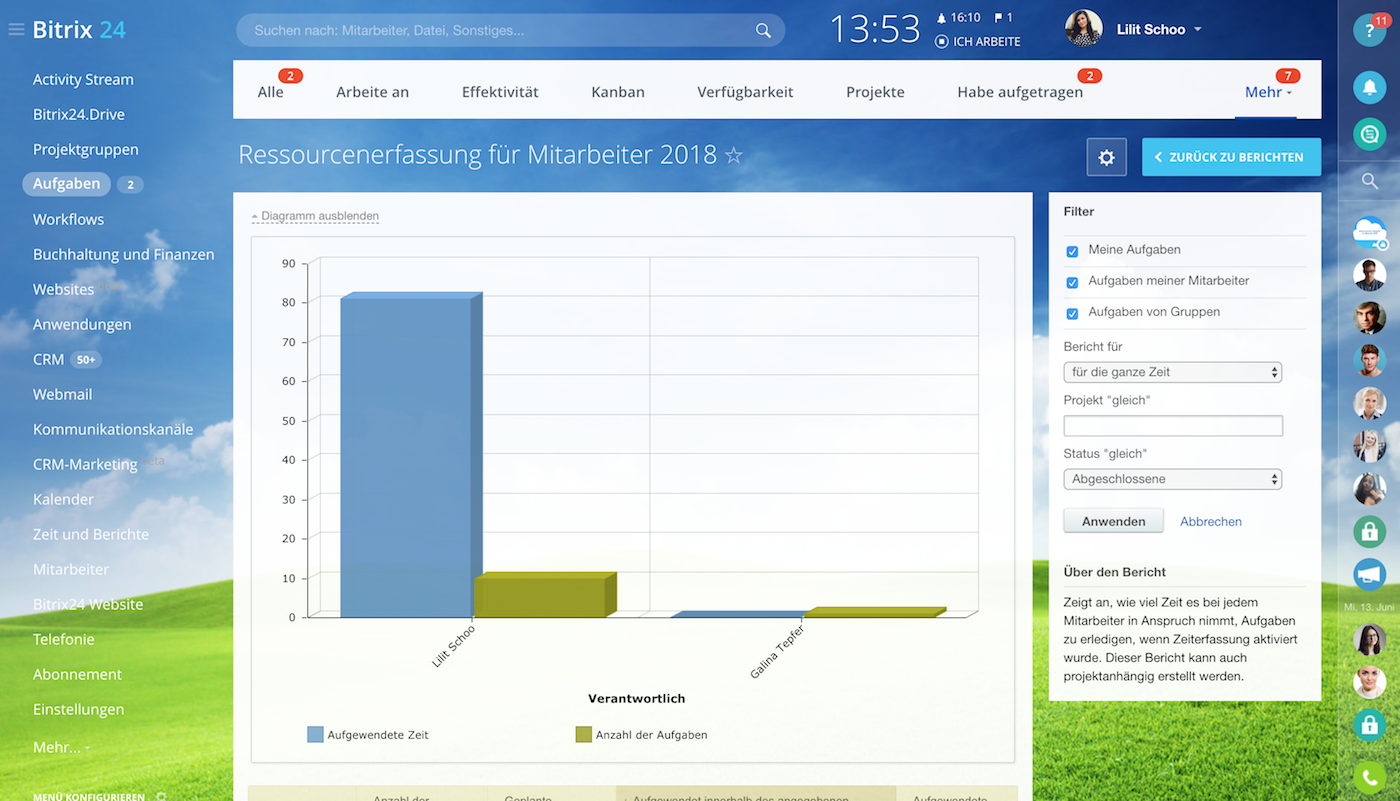
Task: Expand Mehr... in the left sidebar menu
Action: 61,747
